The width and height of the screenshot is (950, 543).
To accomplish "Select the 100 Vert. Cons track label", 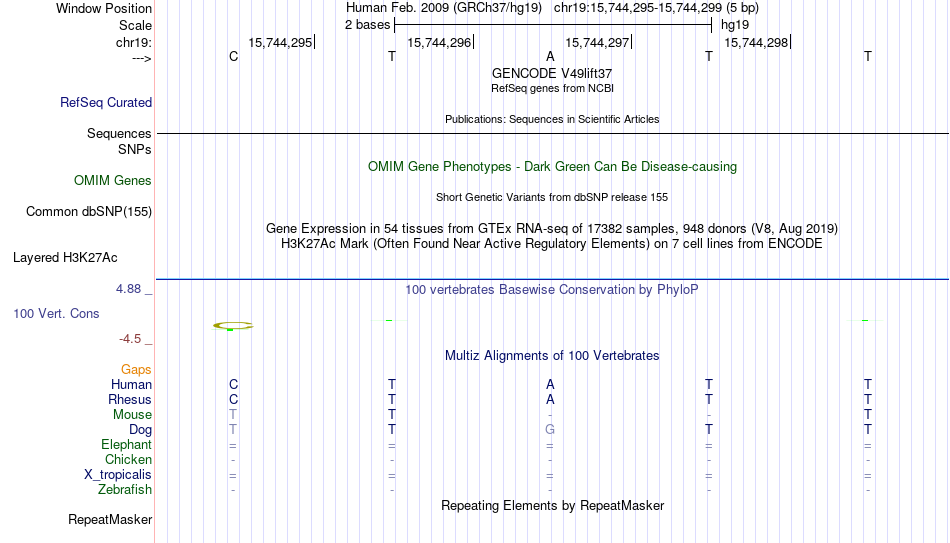I will [x=56, y=313].
